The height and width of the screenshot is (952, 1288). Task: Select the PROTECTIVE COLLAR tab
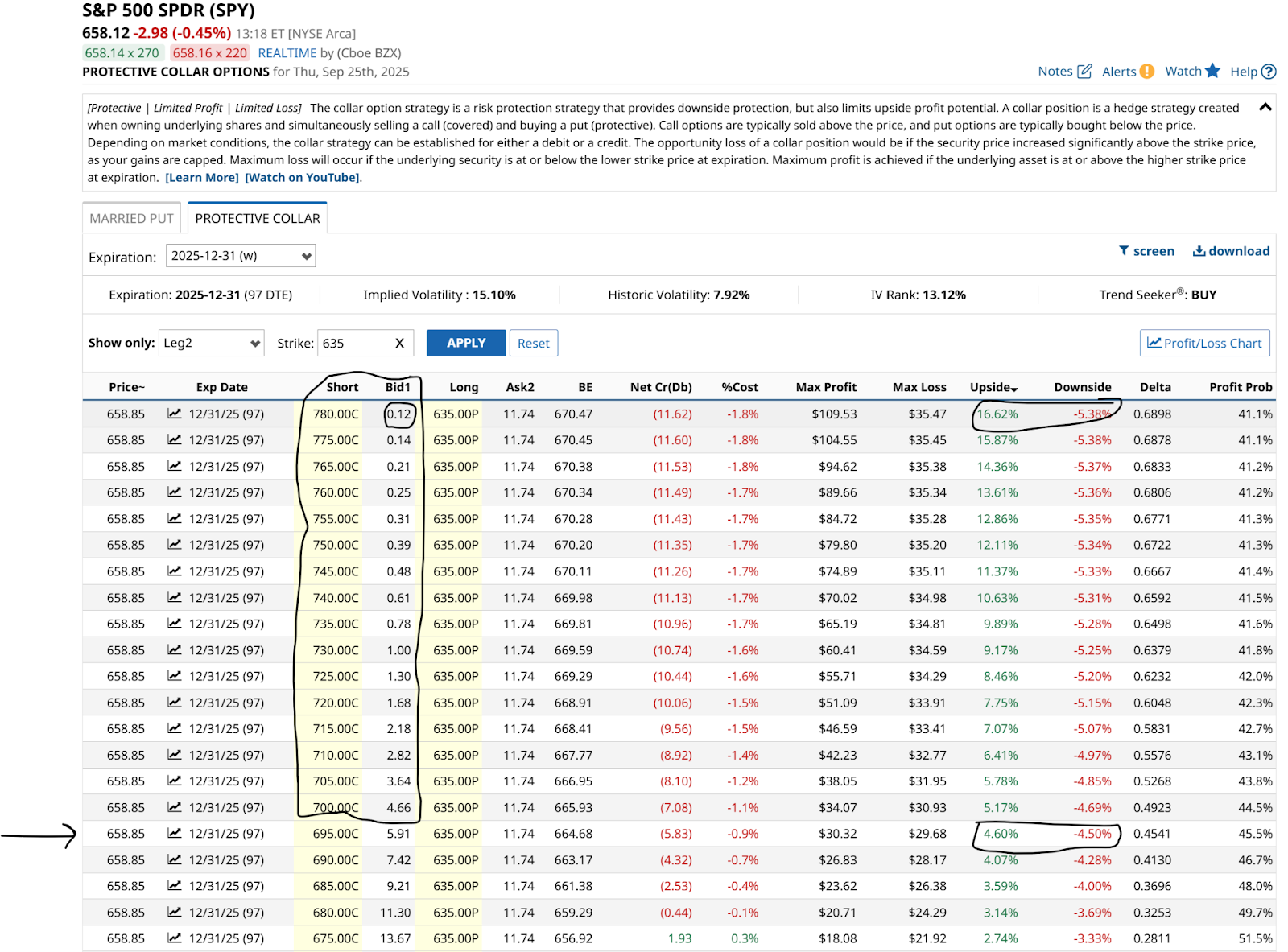(x=258, y=218)
